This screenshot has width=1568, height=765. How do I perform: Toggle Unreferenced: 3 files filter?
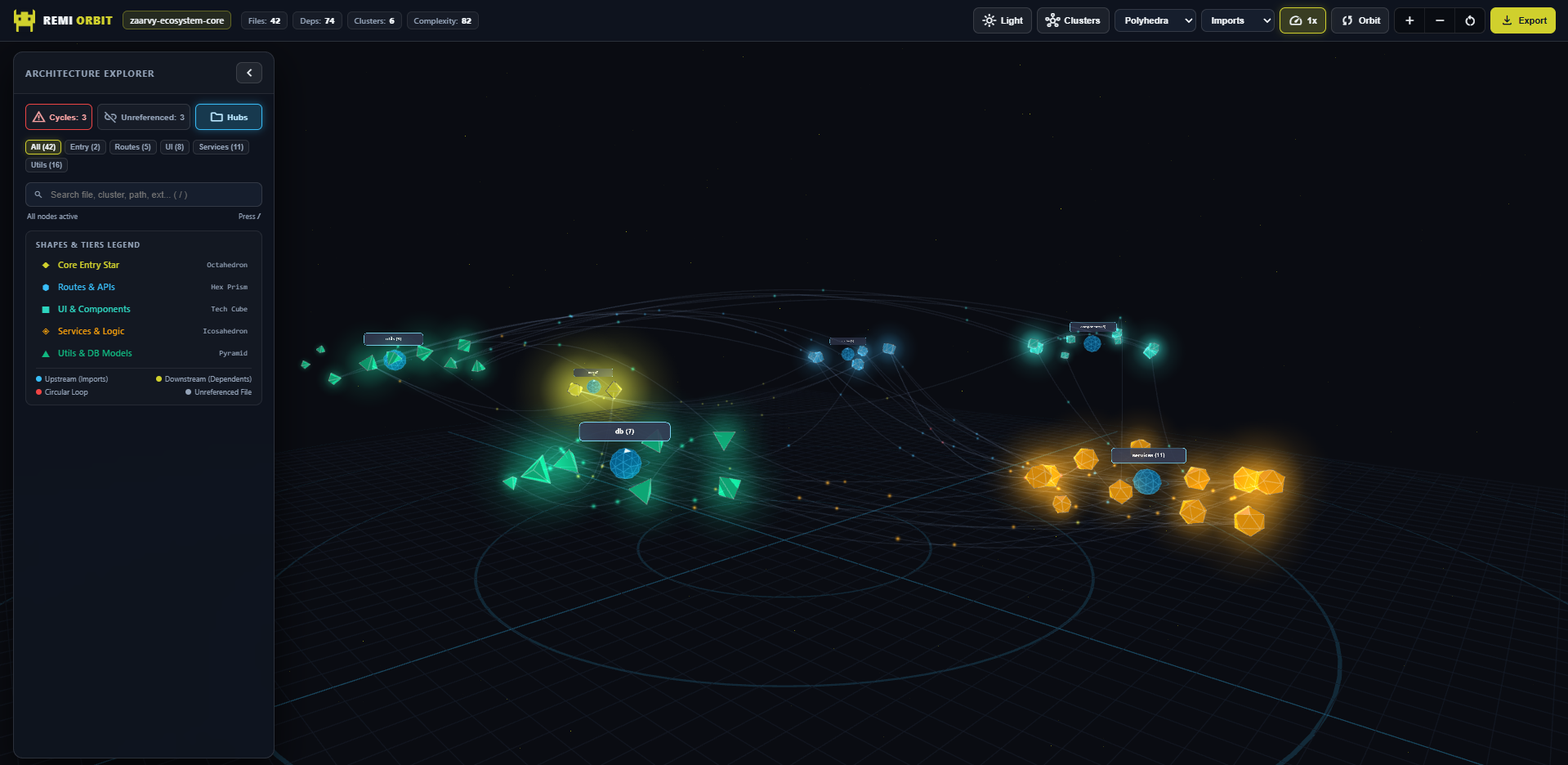(144, 117)
